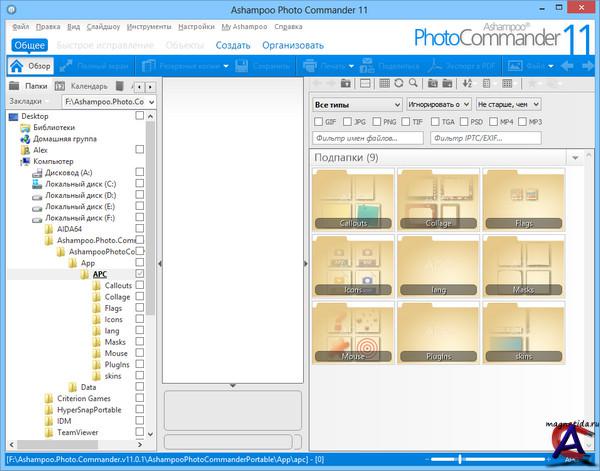Image resolution: width=600 pixels, height=471 pixels.
Task: Collapse the Подпапки section arrow
Action: click(x=575, y=158)
